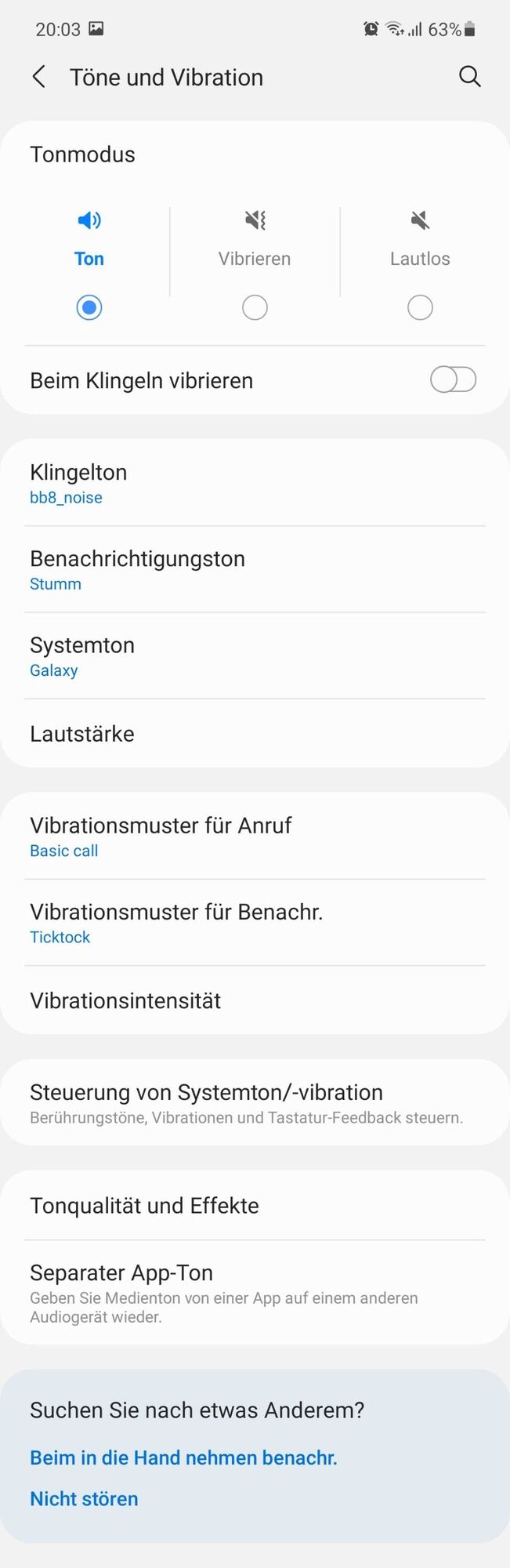This screenshot has width=510, height=1568.
Task: Select the Lautlos radio button
Action: point(420,307)
